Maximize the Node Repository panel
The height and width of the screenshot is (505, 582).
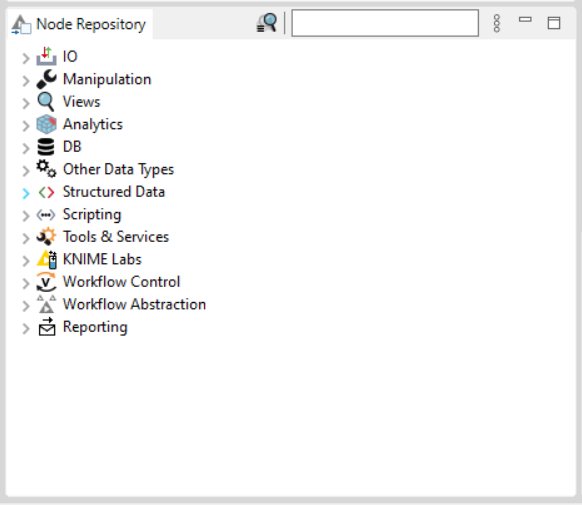point(554,23)
